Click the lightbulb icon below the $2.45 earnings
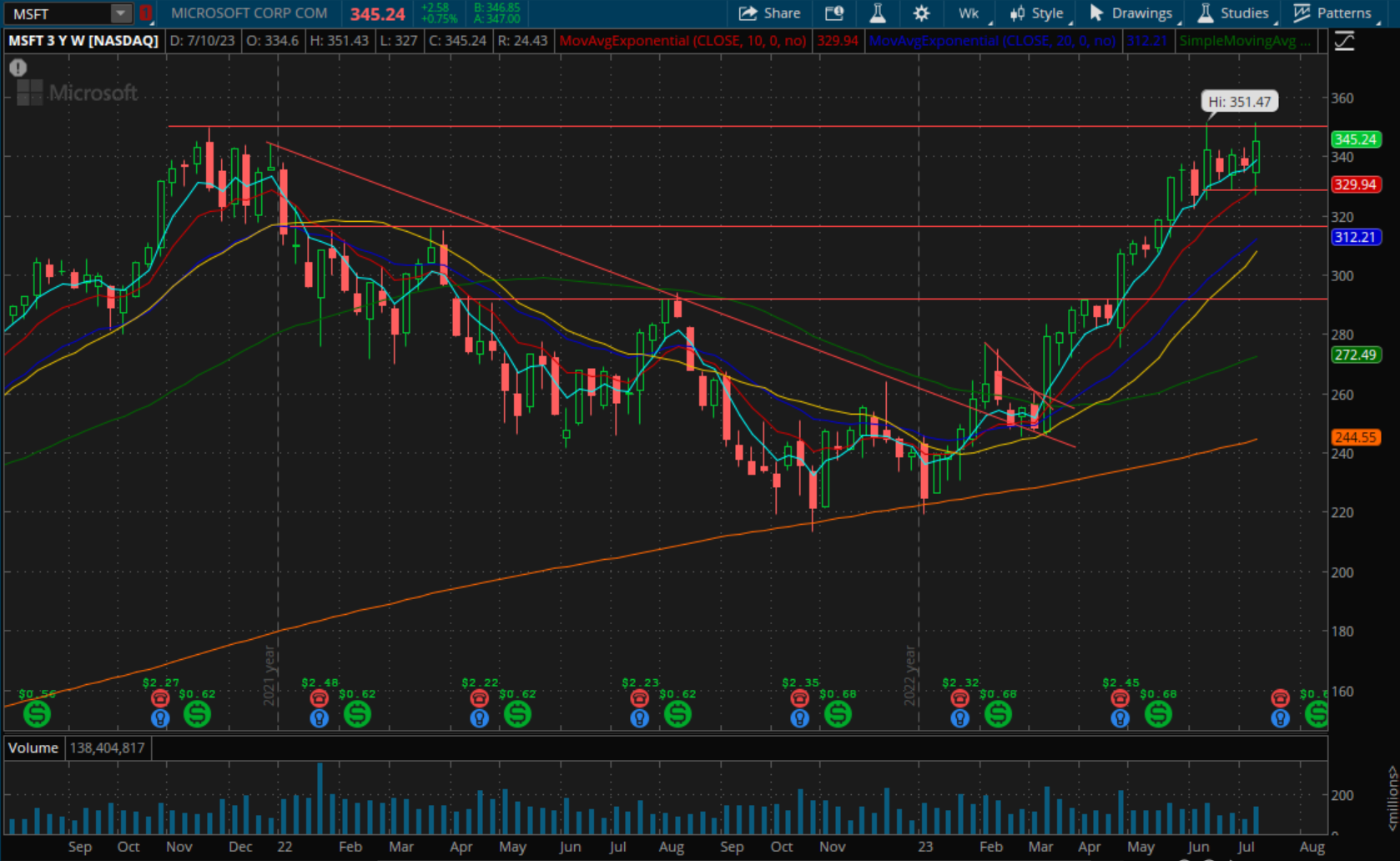 pyautogui.click(x=1120, y=717)
